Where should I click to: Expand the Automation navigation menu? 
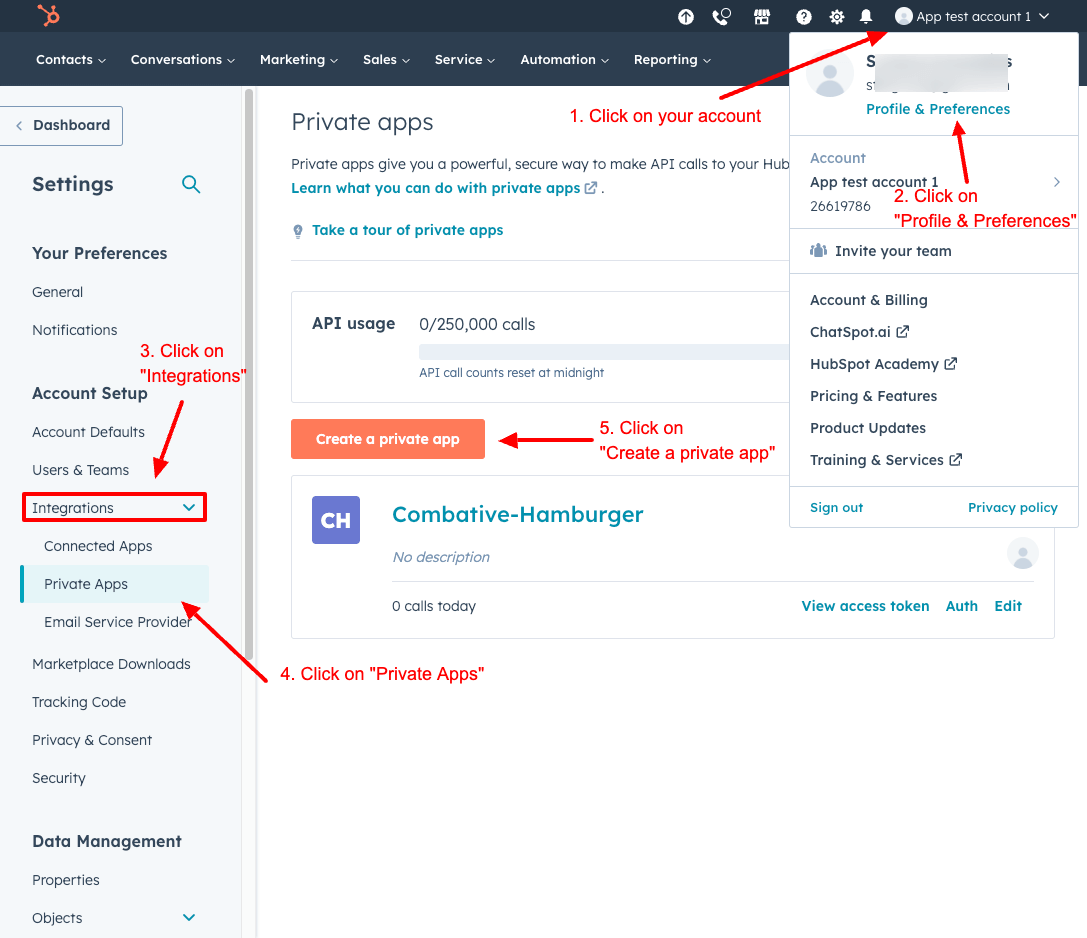pos(564,60)
